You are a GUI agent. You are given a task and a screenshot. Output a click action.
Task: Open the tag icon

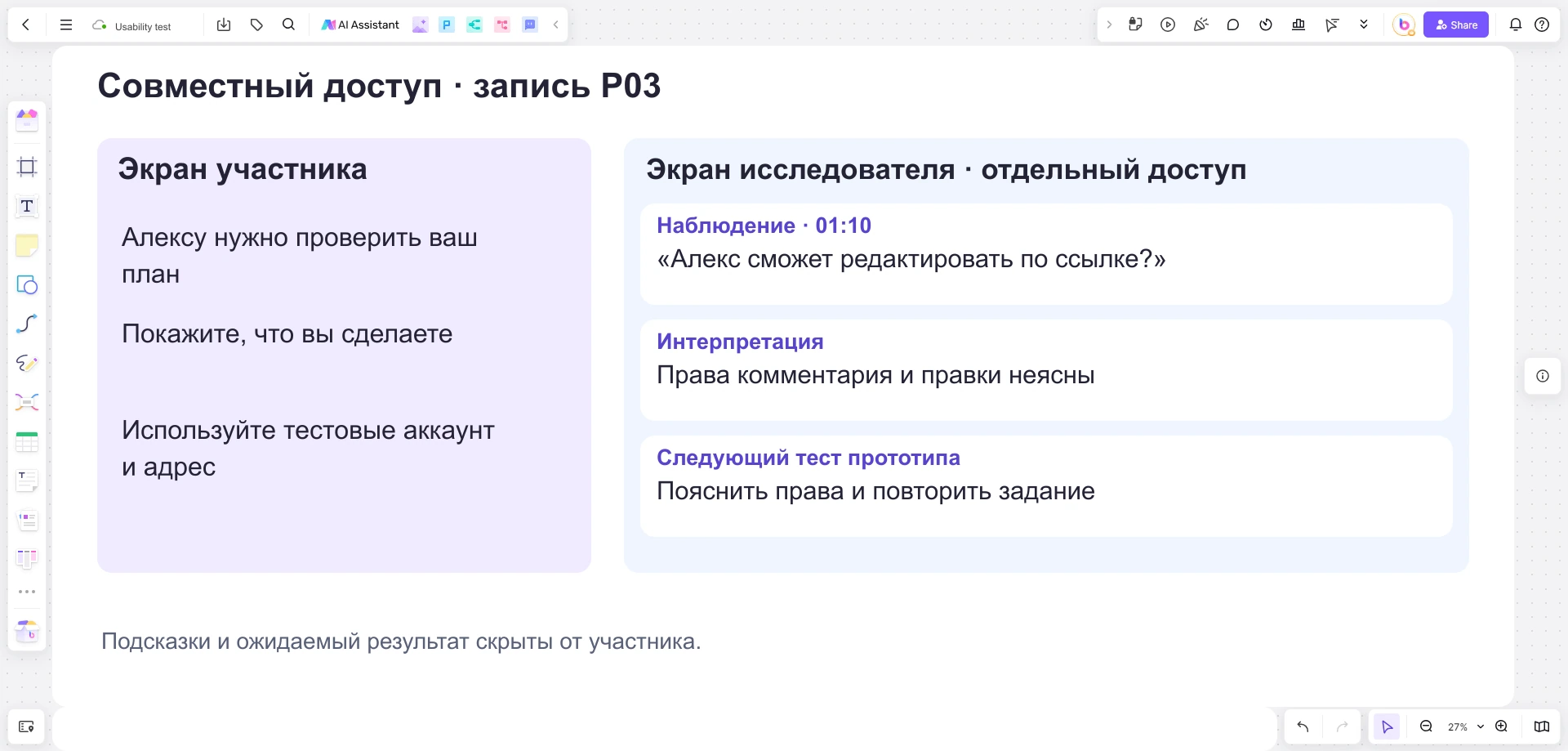(x=256, y=25)
